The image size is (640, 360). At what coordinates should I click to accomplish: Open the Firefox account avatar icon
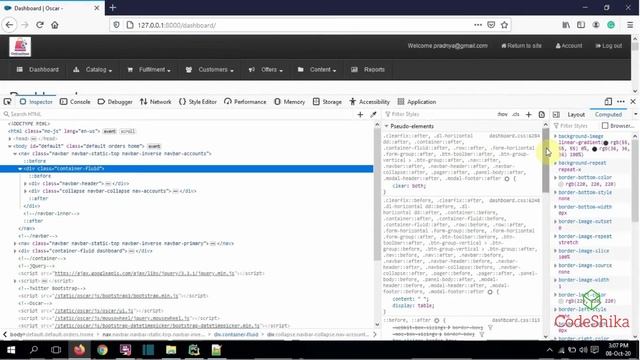(596, 25)
